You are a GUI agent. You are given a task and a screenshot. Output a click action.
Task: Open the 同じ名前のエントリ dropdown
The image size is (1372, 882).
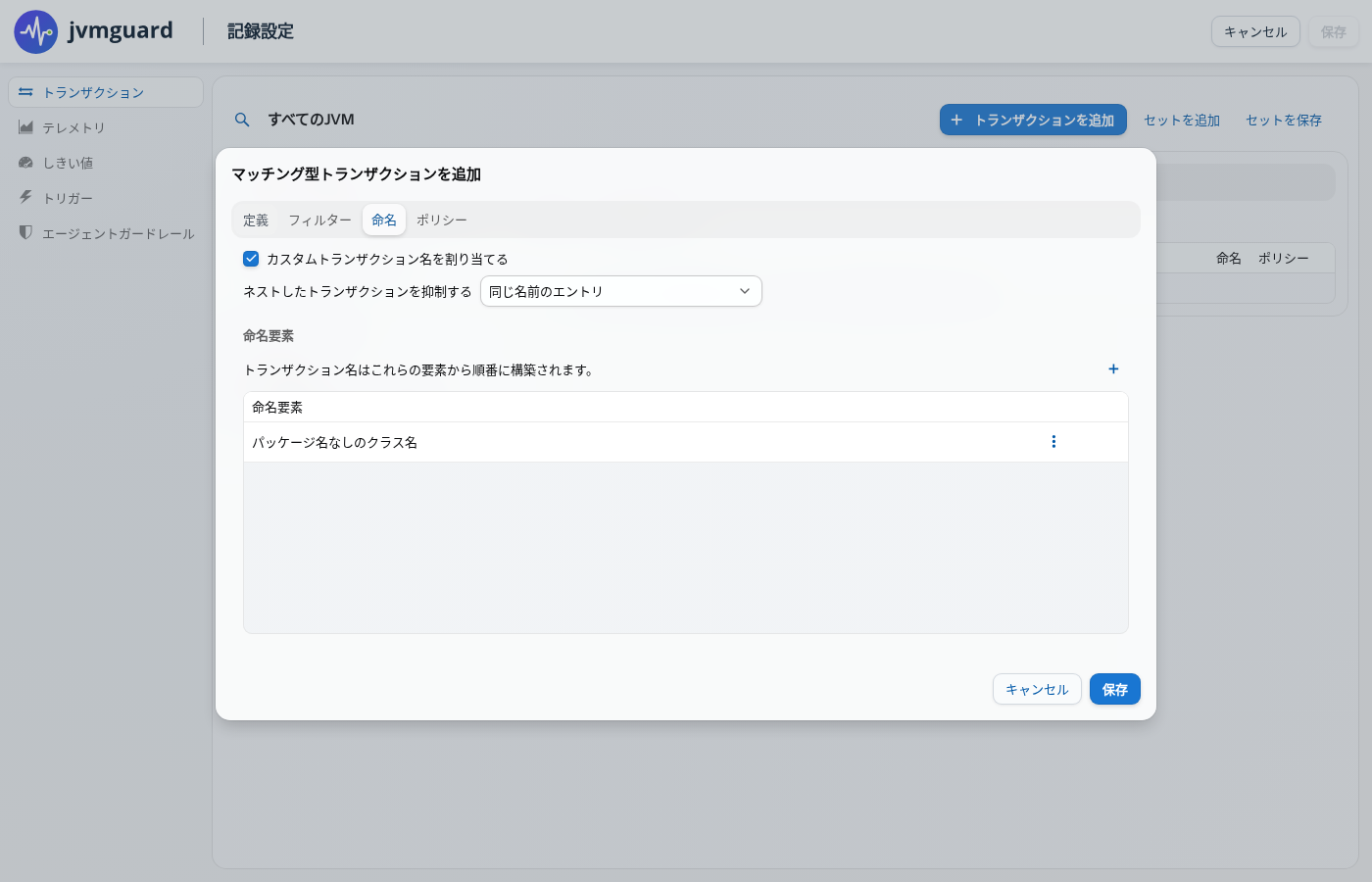point(621,291)
